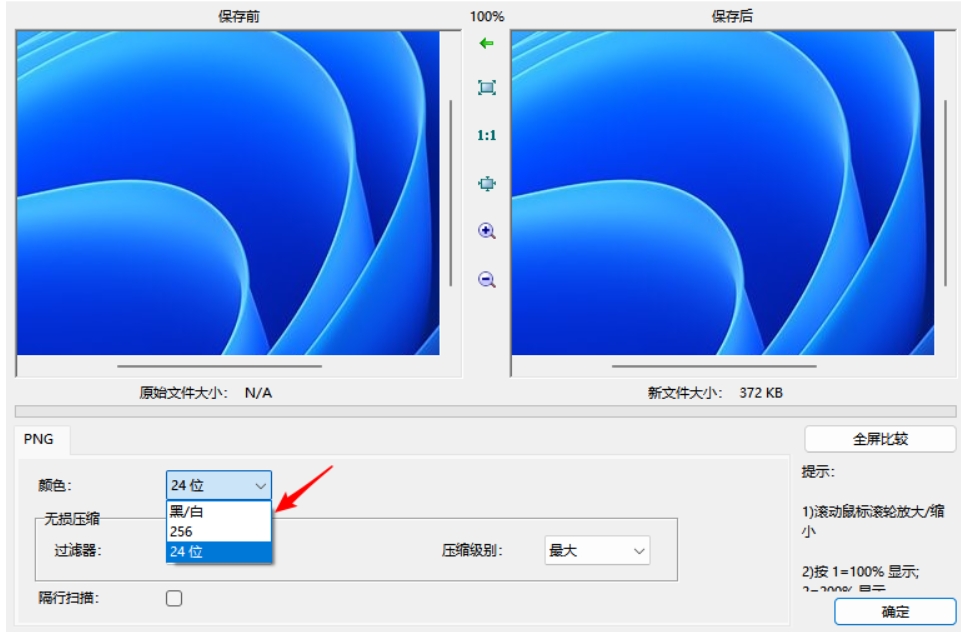Click the 隔行扫描 label text
The height and width of the screenshot is (632, 961).
pyautogui.click(x=69, y=598)
